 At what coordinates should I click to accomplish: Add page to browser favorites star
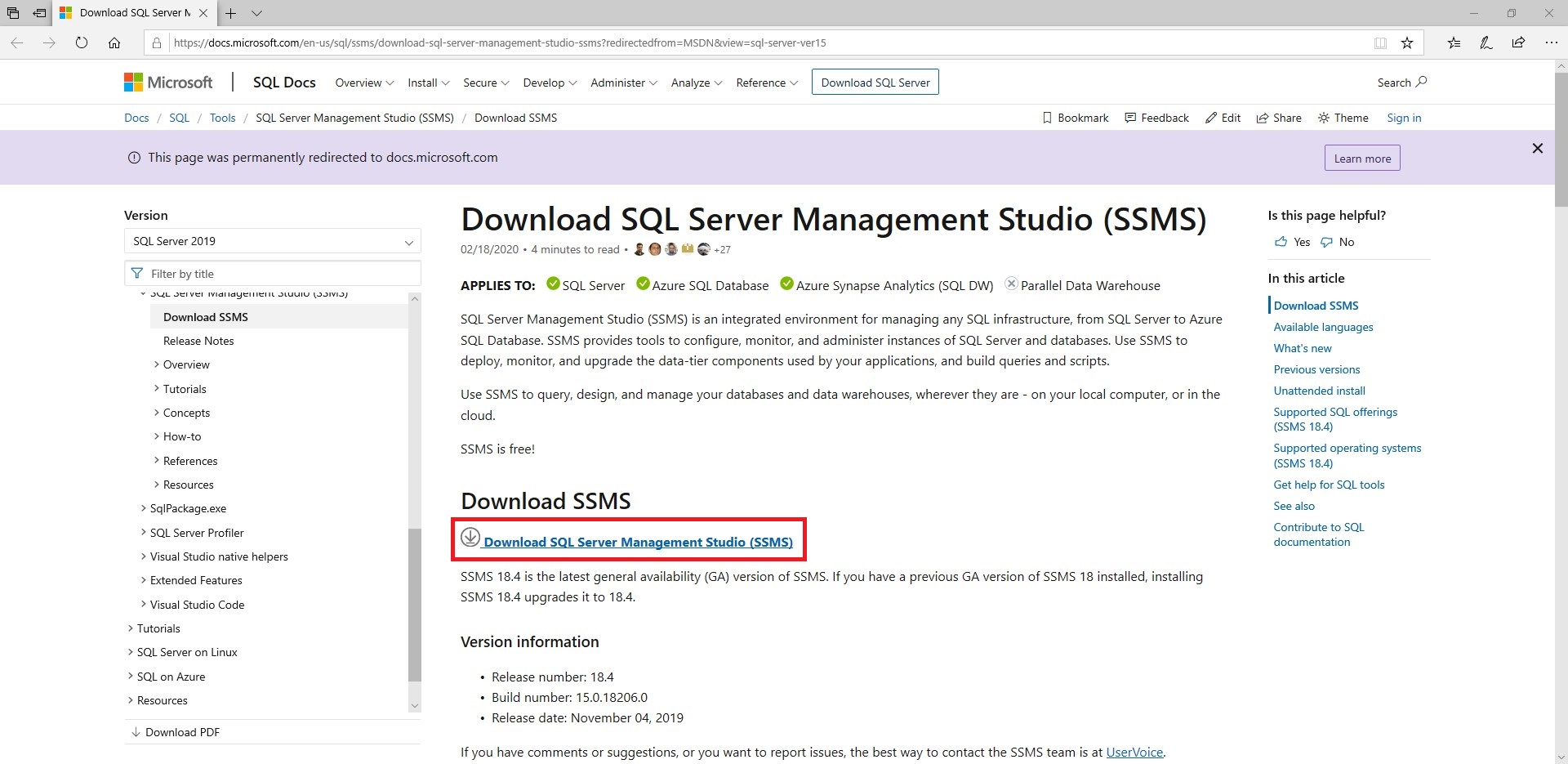pyautogui.click(x=1406, y=42)
